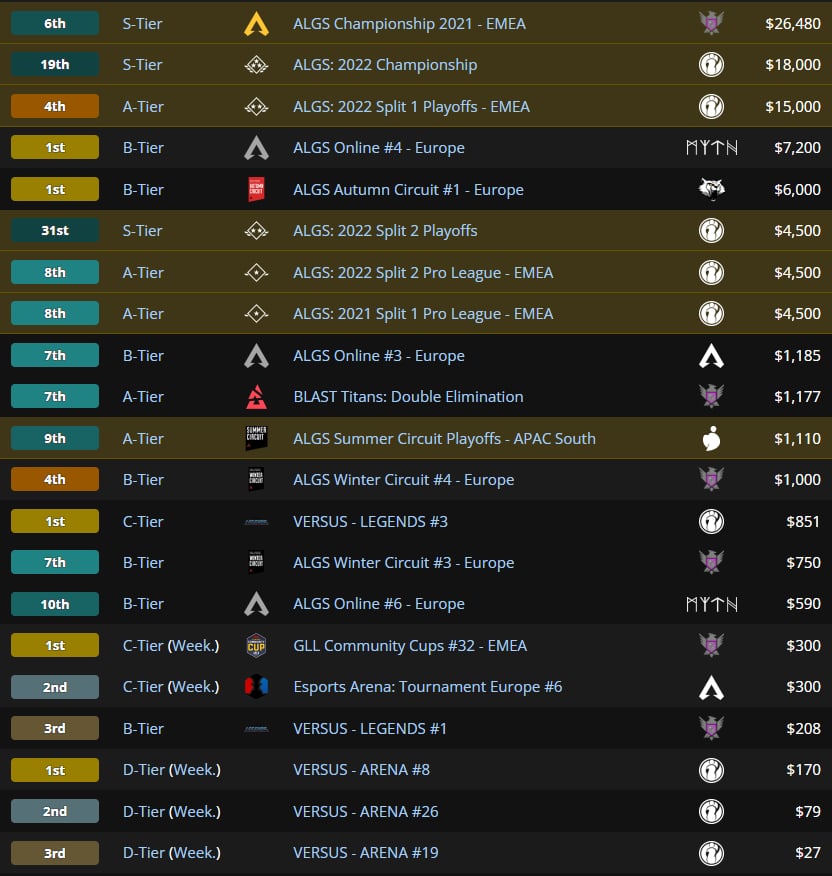Click the BLAST Titans red logo icon
Image resolution: width=832 pixels, height=876 pixels.
click(x=256, y=397)
